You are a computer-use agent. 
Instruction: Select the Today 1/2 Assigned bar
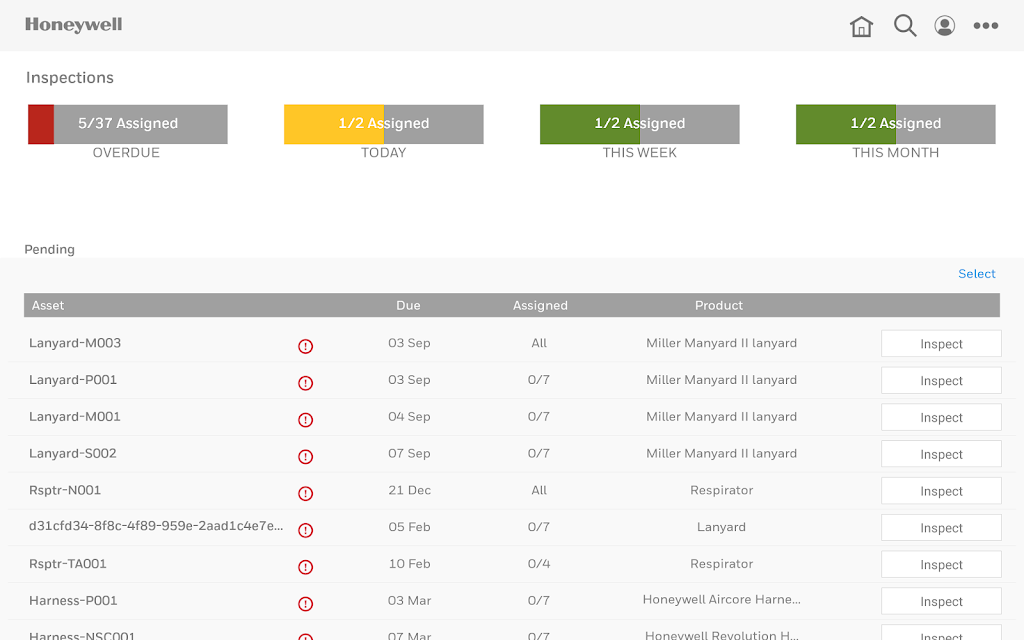tap(384, 124)
